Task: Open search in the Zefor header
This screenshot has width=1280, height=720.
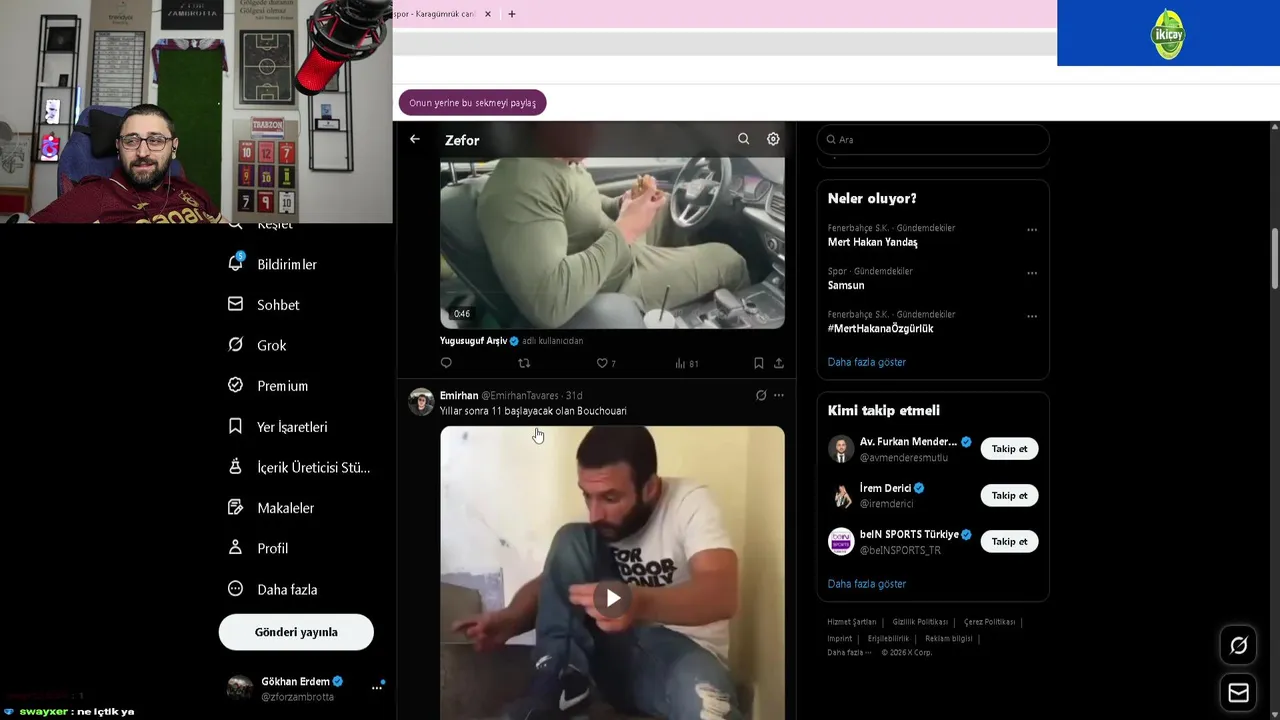Action: [x=743, y=139]
